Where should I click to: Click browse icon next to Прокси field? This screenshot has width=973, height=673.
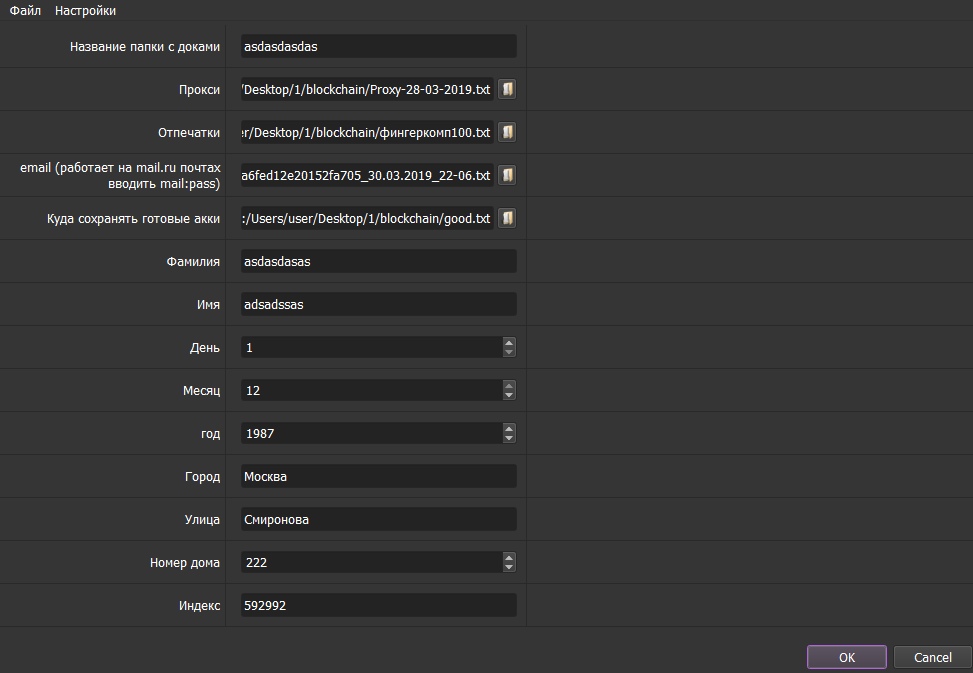pos(507,89)
